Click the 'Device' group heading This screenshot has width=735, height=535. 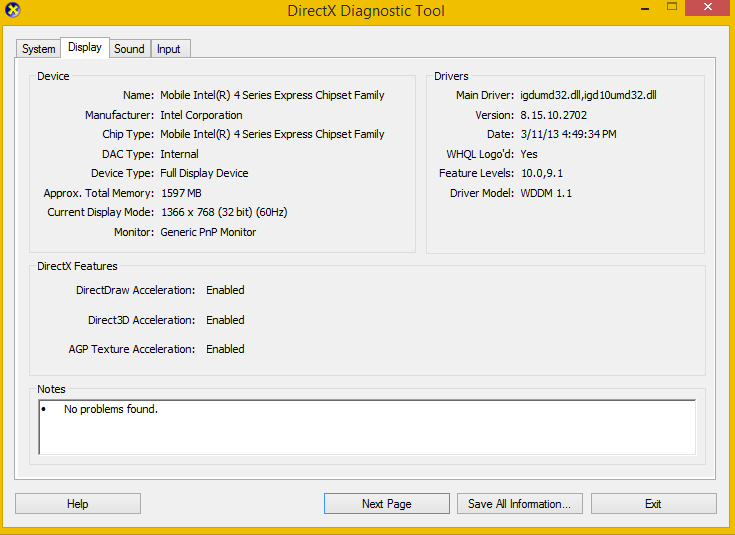tap(53, 76)
